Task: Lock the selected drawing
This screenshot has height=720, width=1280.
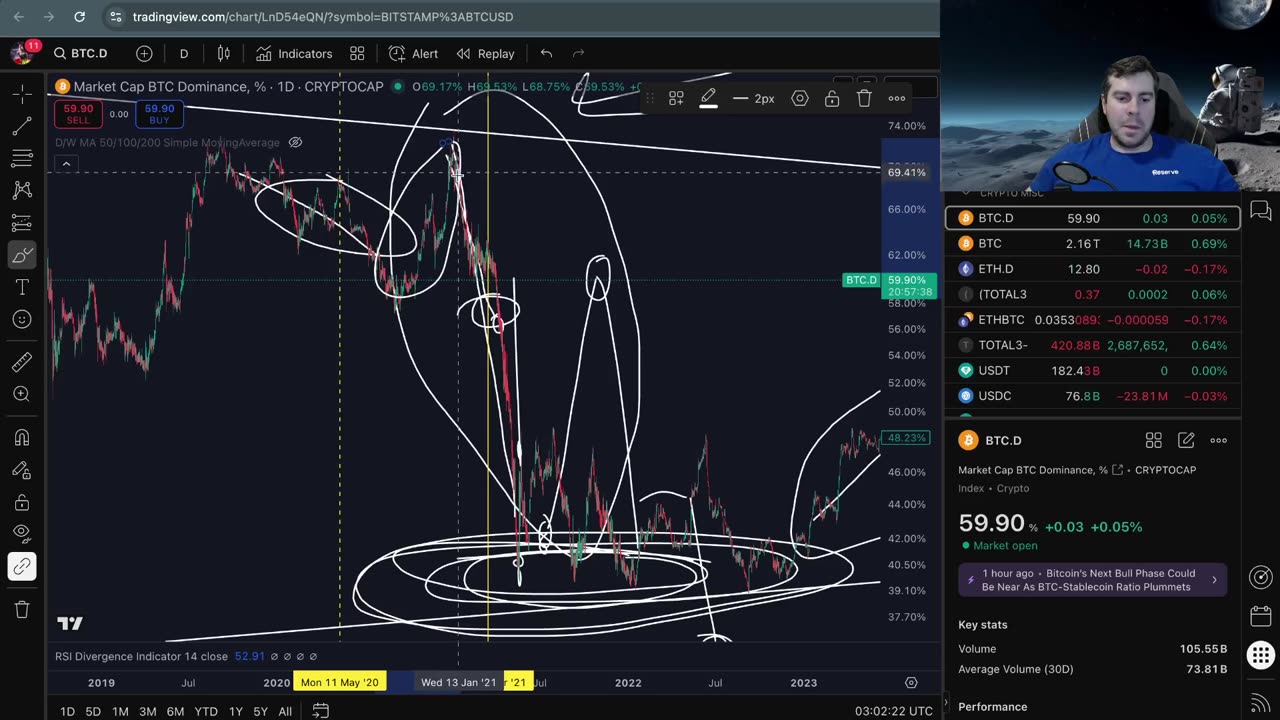Action: pos(832,98)
